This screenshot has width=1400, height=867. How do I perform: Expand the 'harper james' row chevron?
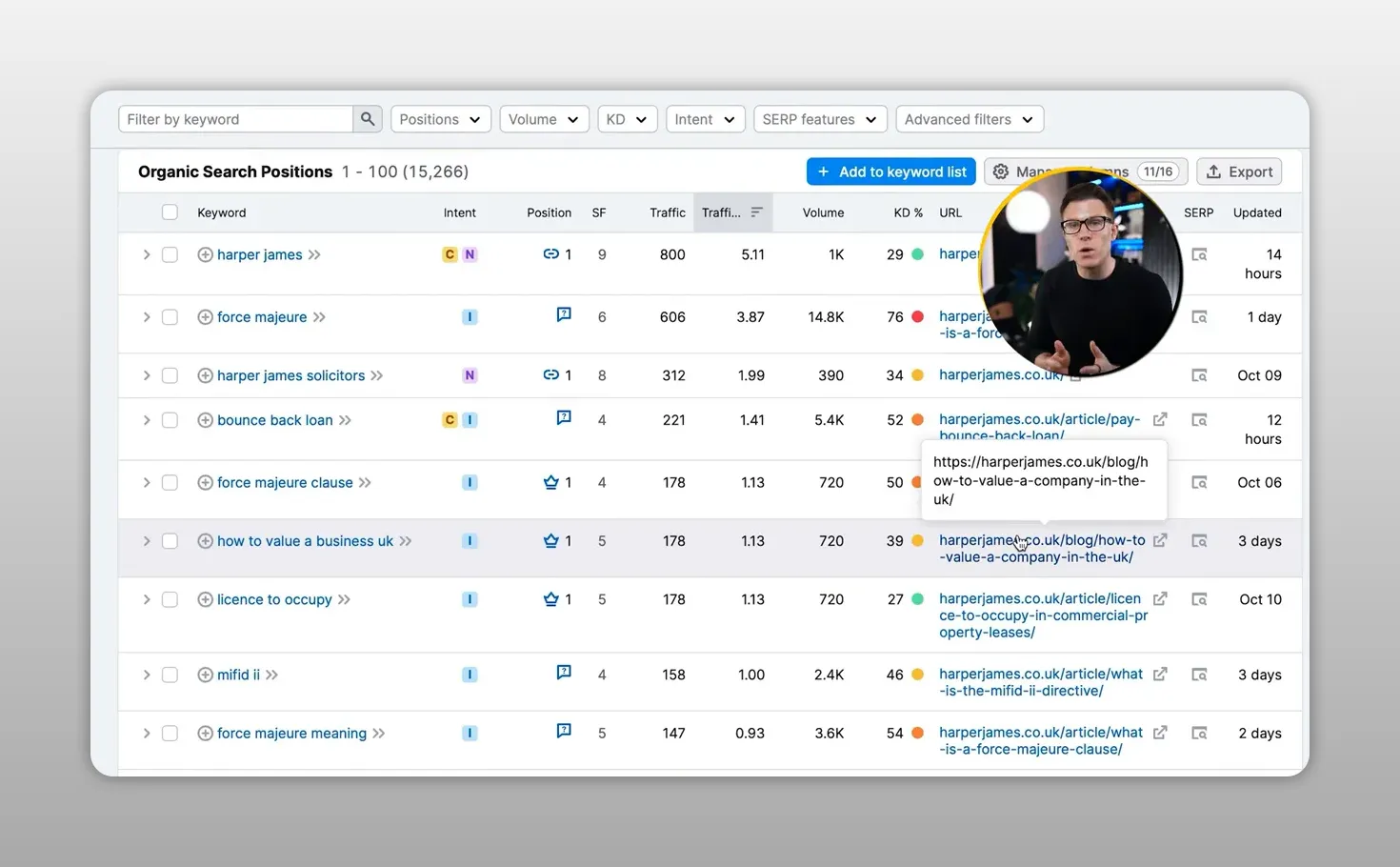147,254
